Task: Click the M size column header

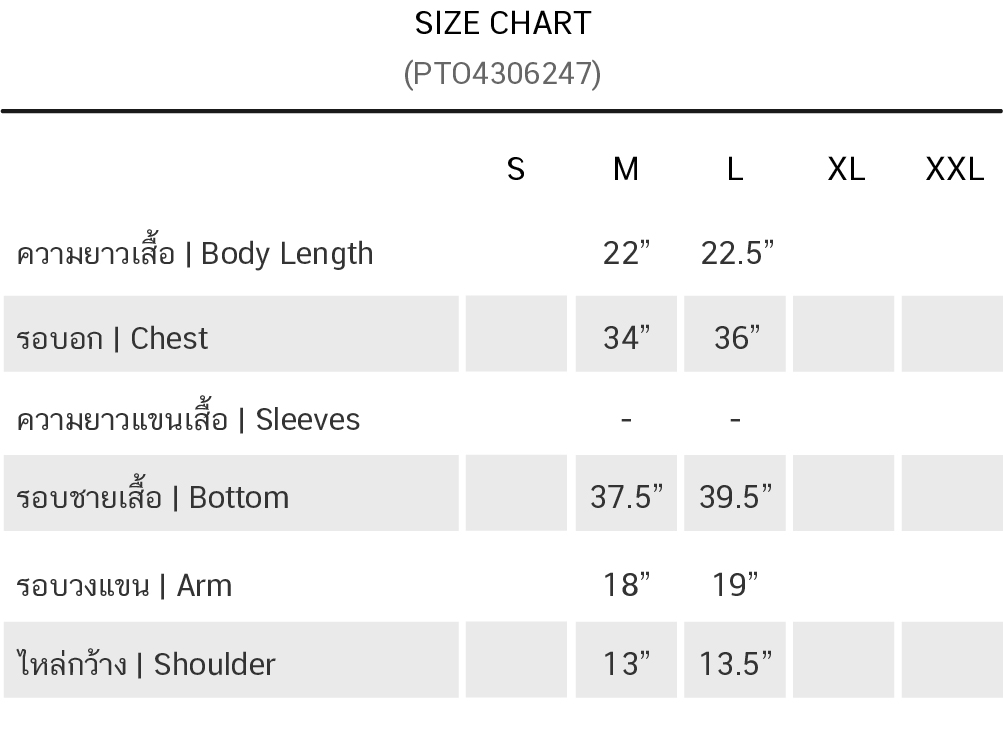Action: pos(626,170)
